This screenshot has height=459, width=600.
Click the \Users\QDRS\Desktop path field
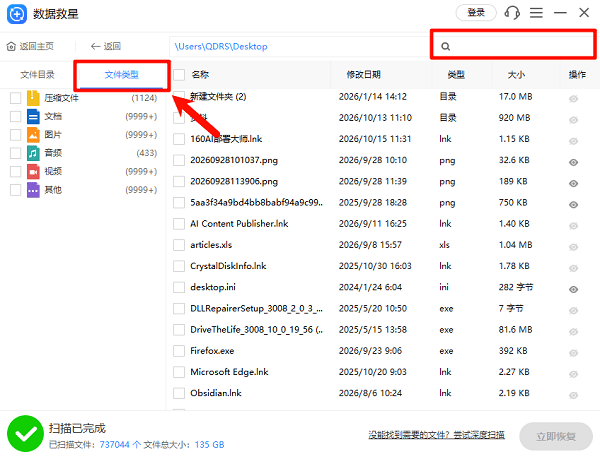point(299,47)
